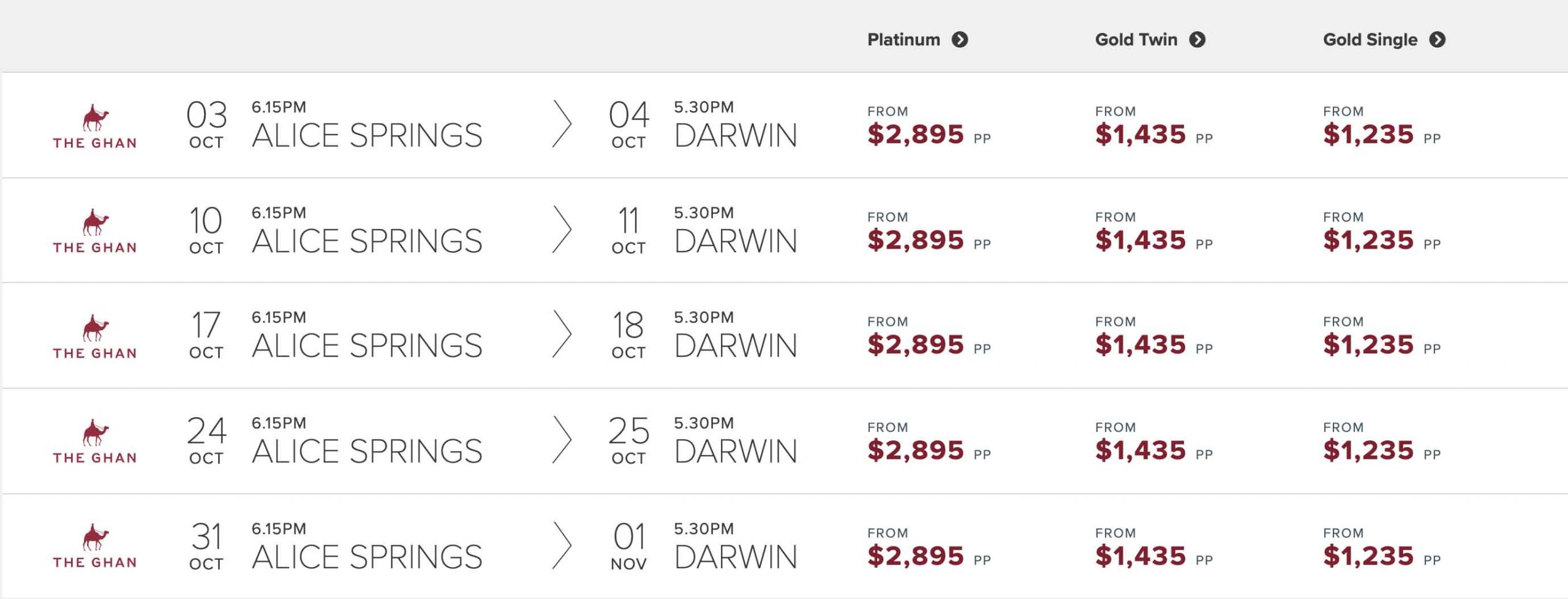Select the $1,435 Gold Twin fare for 24 Oct
Image resolution: width=1568 pixels, height=599 pixels.
click(x=1140, y=451)
